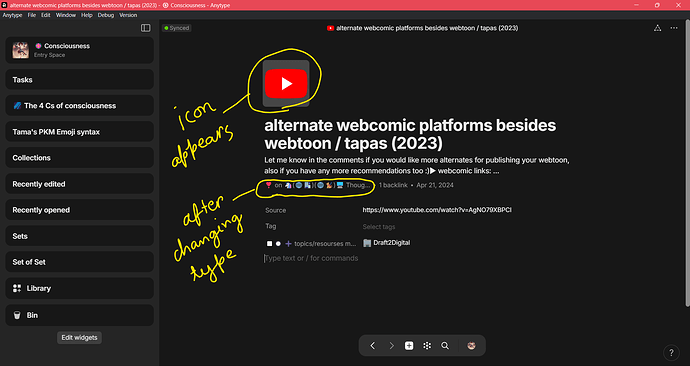The image size is (690, 366).
Task: Open the Set of Set widget
Action: click(x=80, y=262)
